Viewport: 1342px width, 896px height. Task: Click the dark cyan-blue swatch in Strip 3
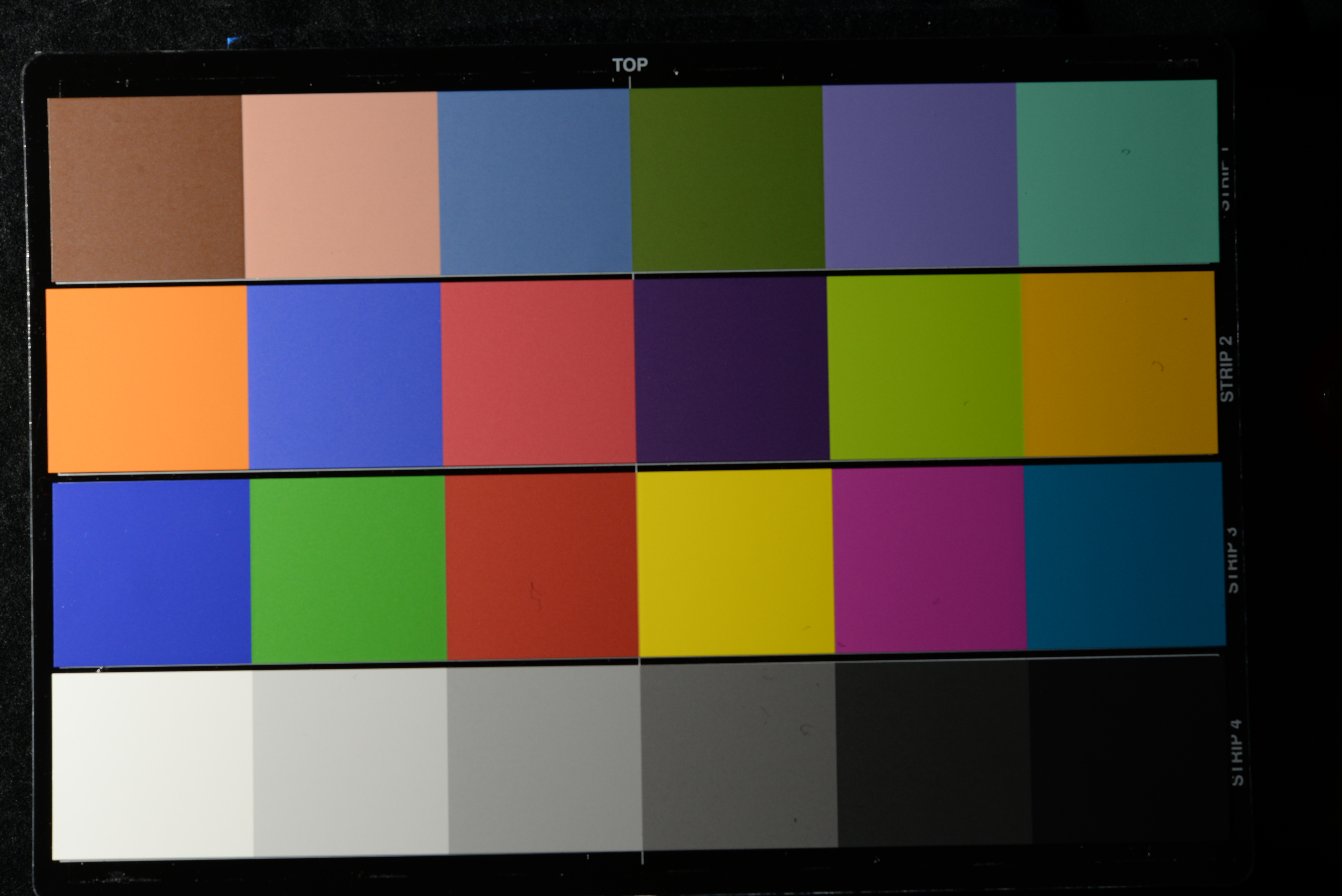1125,556
